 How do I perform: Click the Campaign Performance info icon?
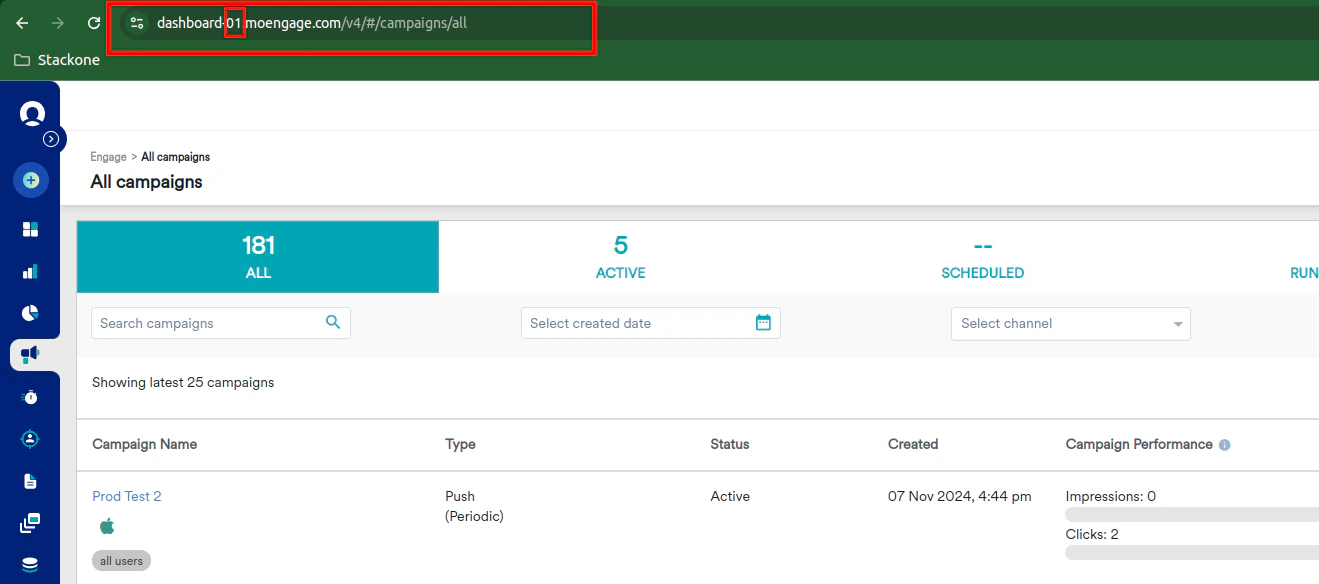1225,445
